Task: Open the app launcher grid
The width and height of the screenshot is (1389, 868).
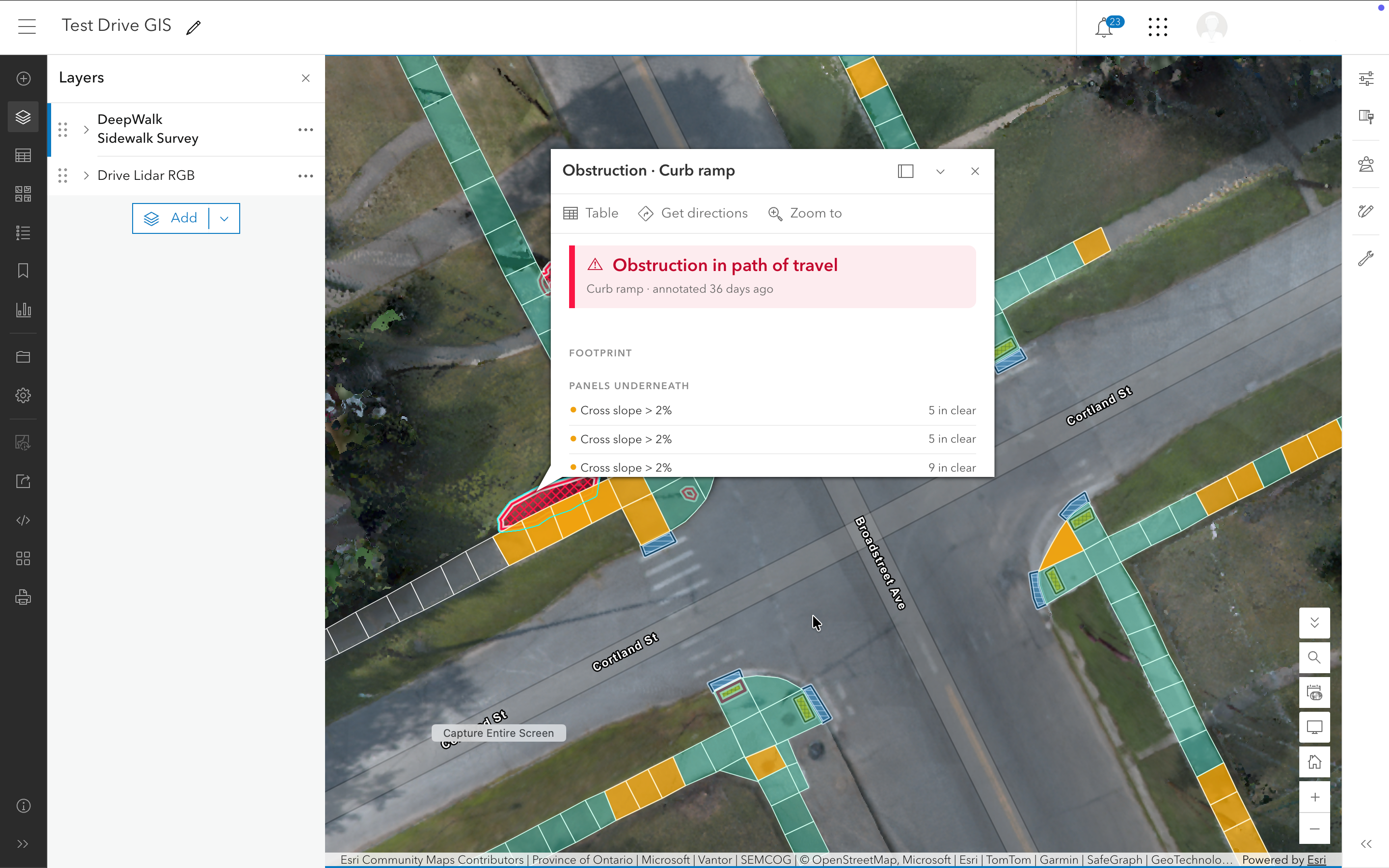Action: (x=1157, y=27)
